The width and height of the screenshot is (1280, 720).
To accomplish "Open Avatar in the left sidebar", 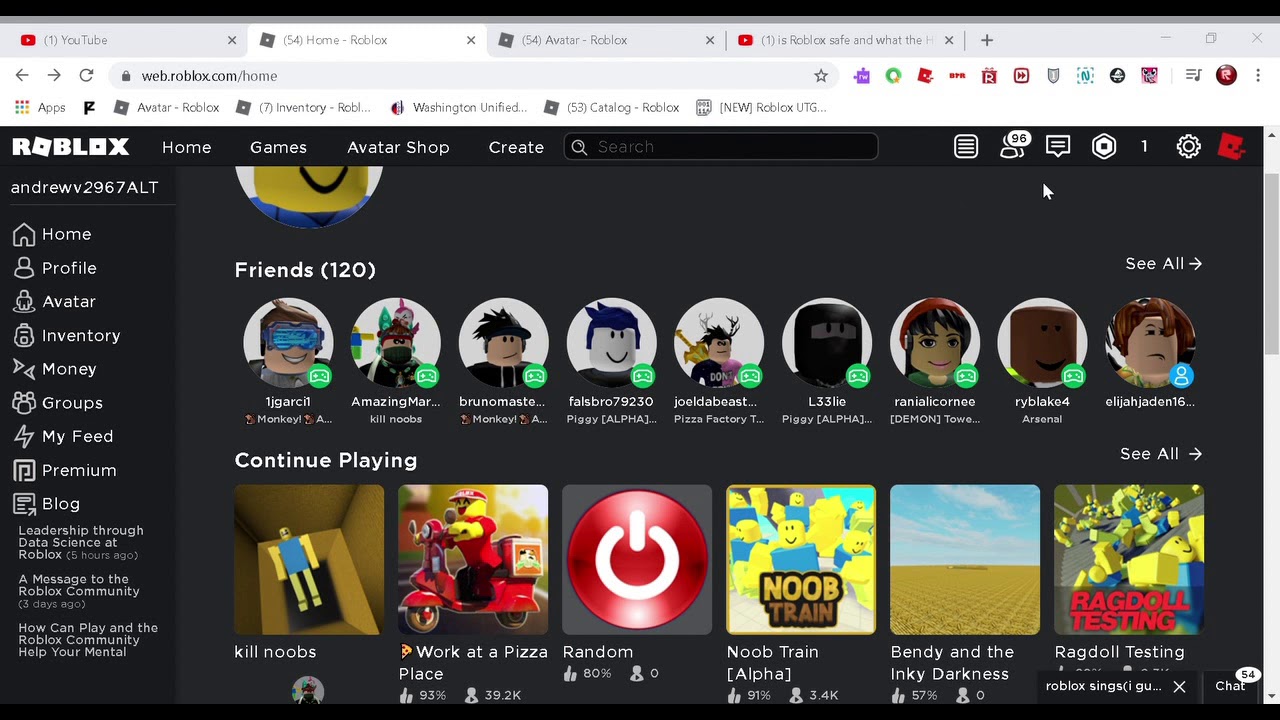I will (55, 301).
